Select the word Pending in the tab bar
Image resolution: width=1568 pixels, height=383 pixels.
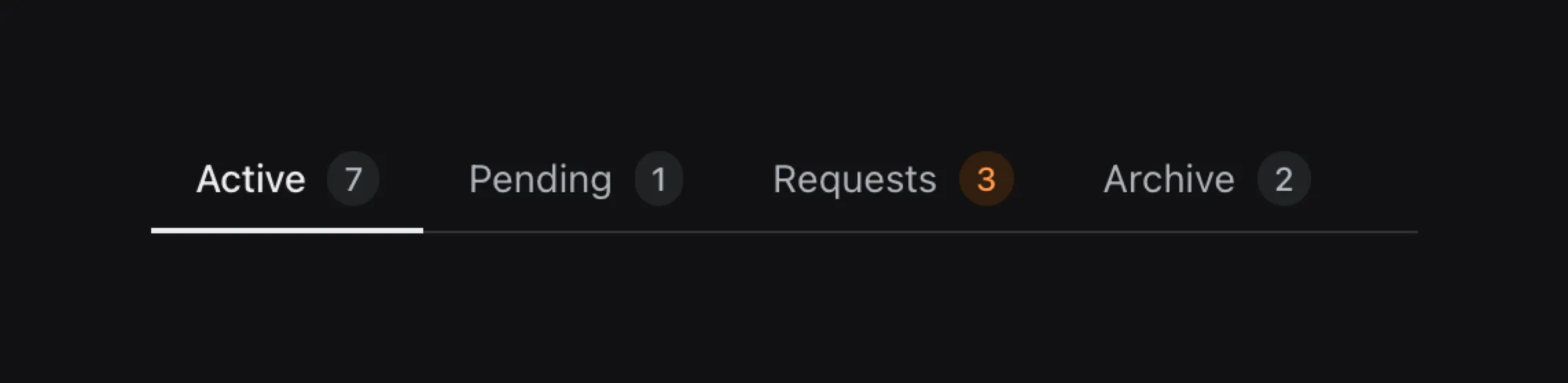[540, 181]
